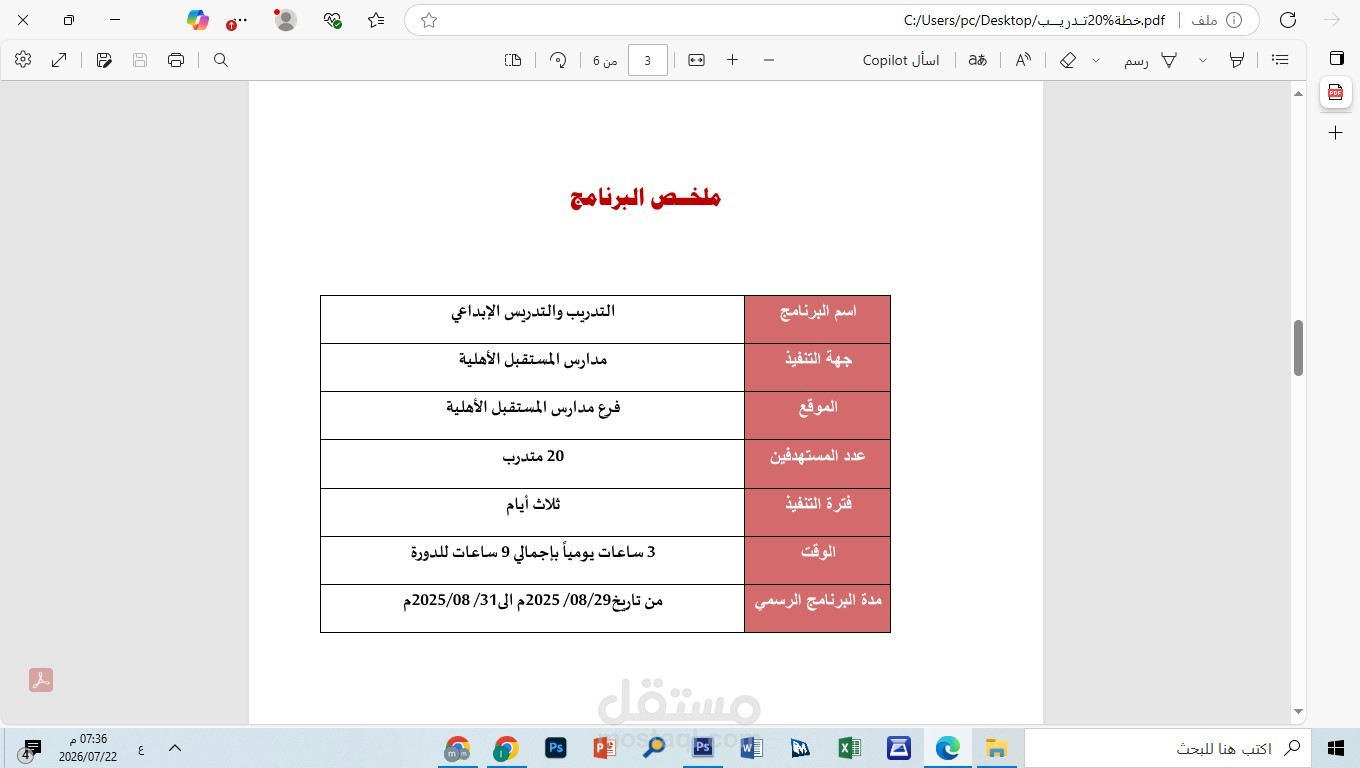This screenshot has width=1360, height=768.
Task: Start Read Aloud with the A icon
Action: click(1023, 60)
